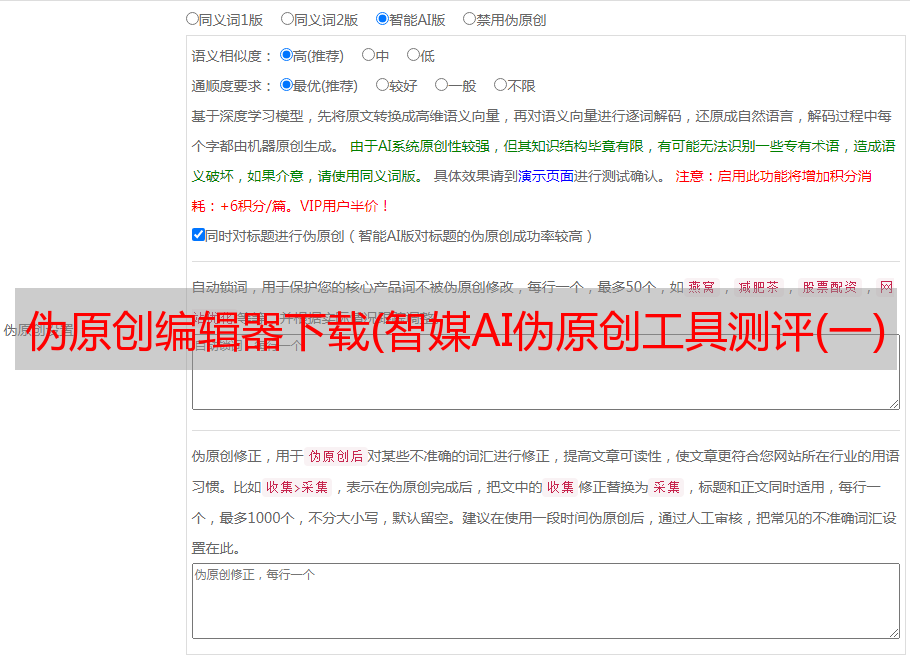Set 语义相似度 to 中
This screenshot has width=911, height=658.
coord(368,55)
